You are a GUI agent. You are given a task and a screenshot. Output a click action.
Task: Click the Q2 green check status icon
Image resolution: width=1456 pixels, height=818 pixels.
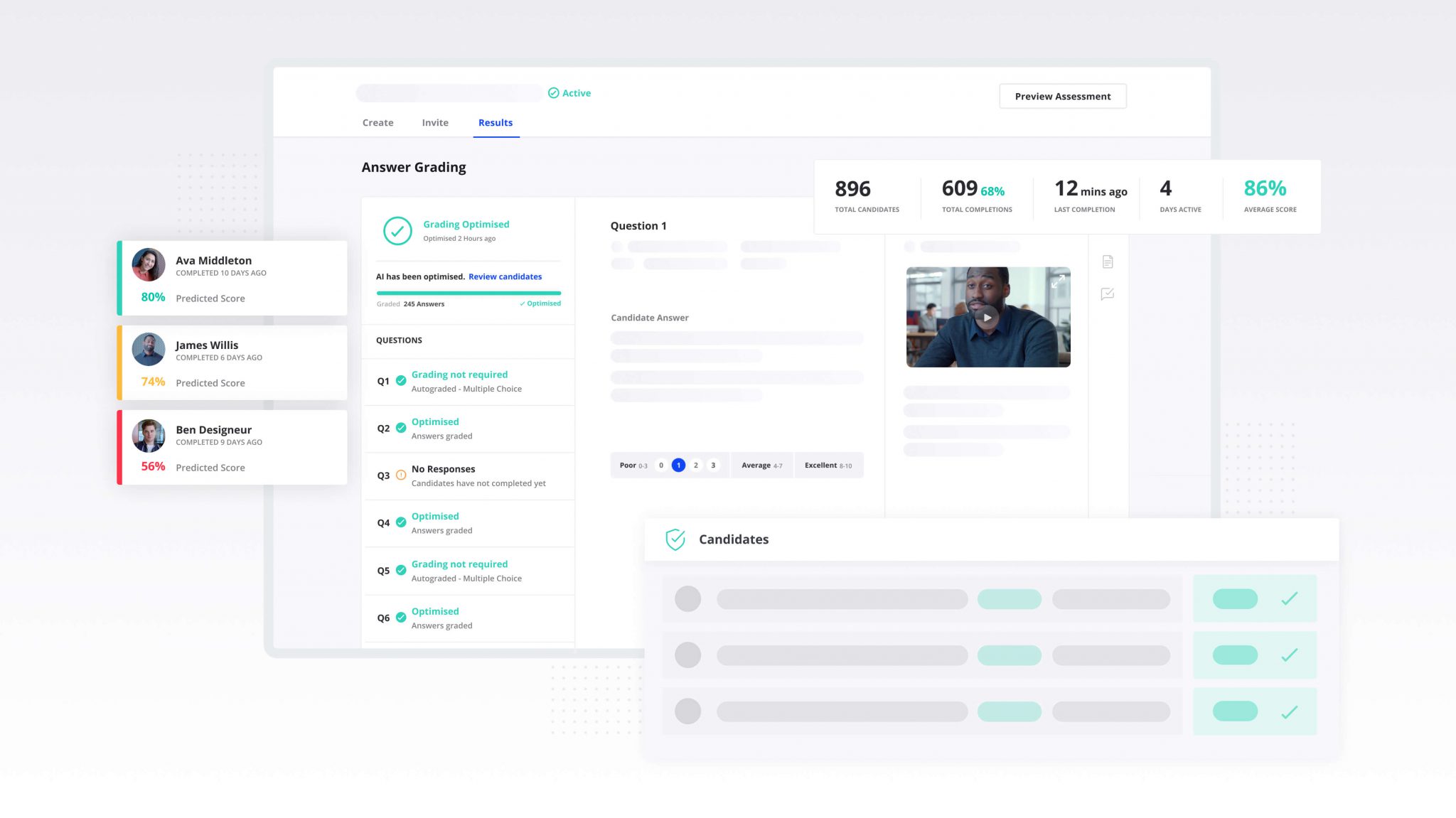coord(401,428)
